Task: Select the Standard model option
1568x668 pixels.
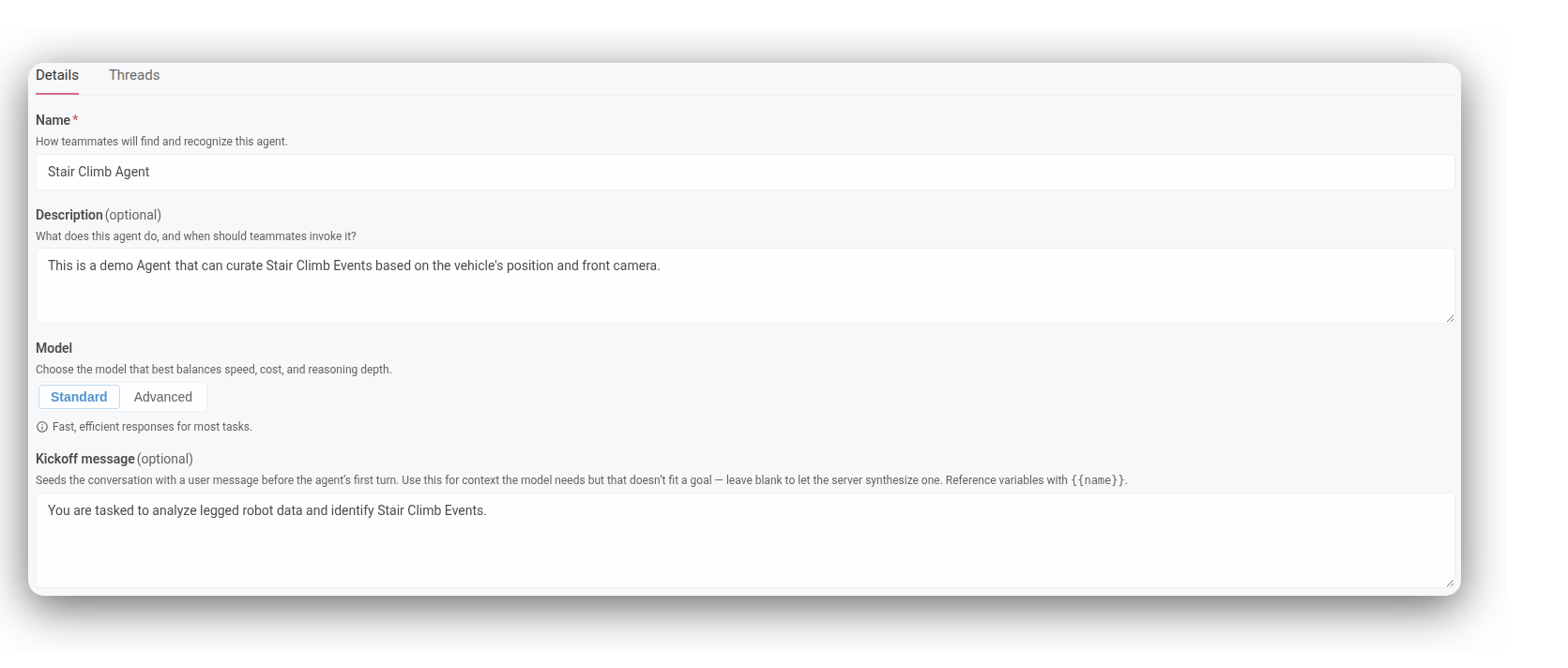Action: [79, 397]
